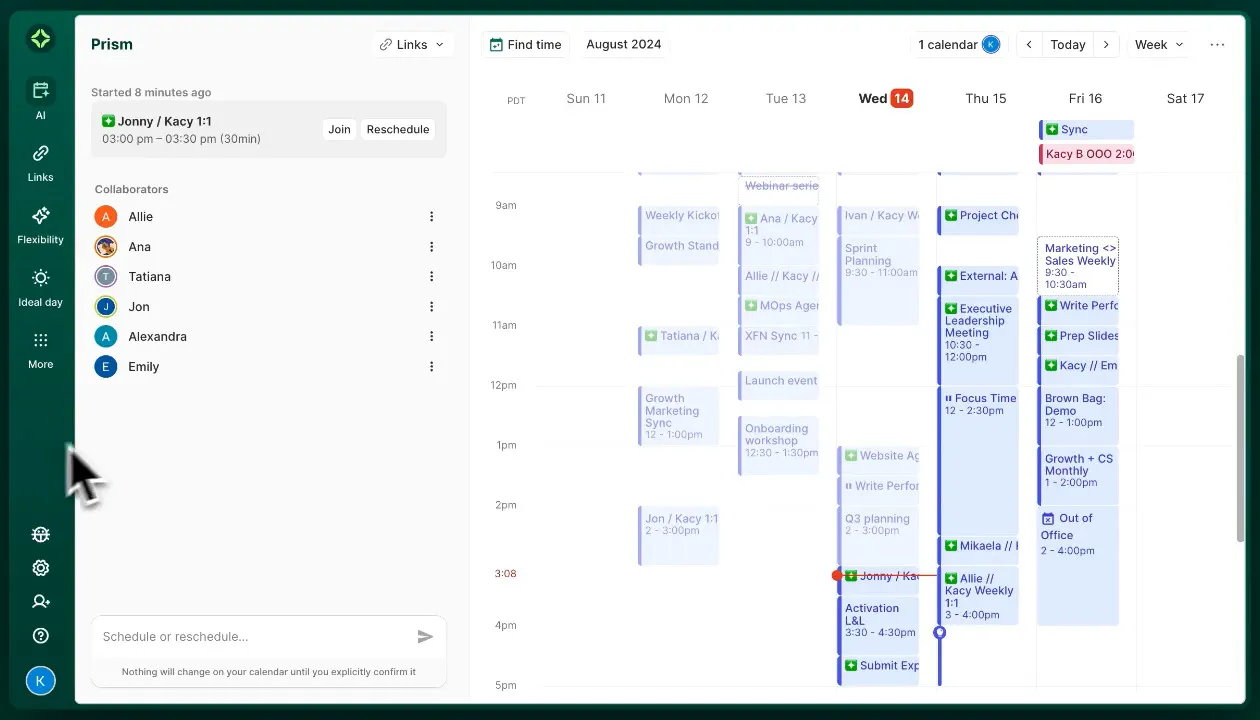Click the send arrow in schedule box
This screenshot has height=720, width=1260.
click(425, 637)
